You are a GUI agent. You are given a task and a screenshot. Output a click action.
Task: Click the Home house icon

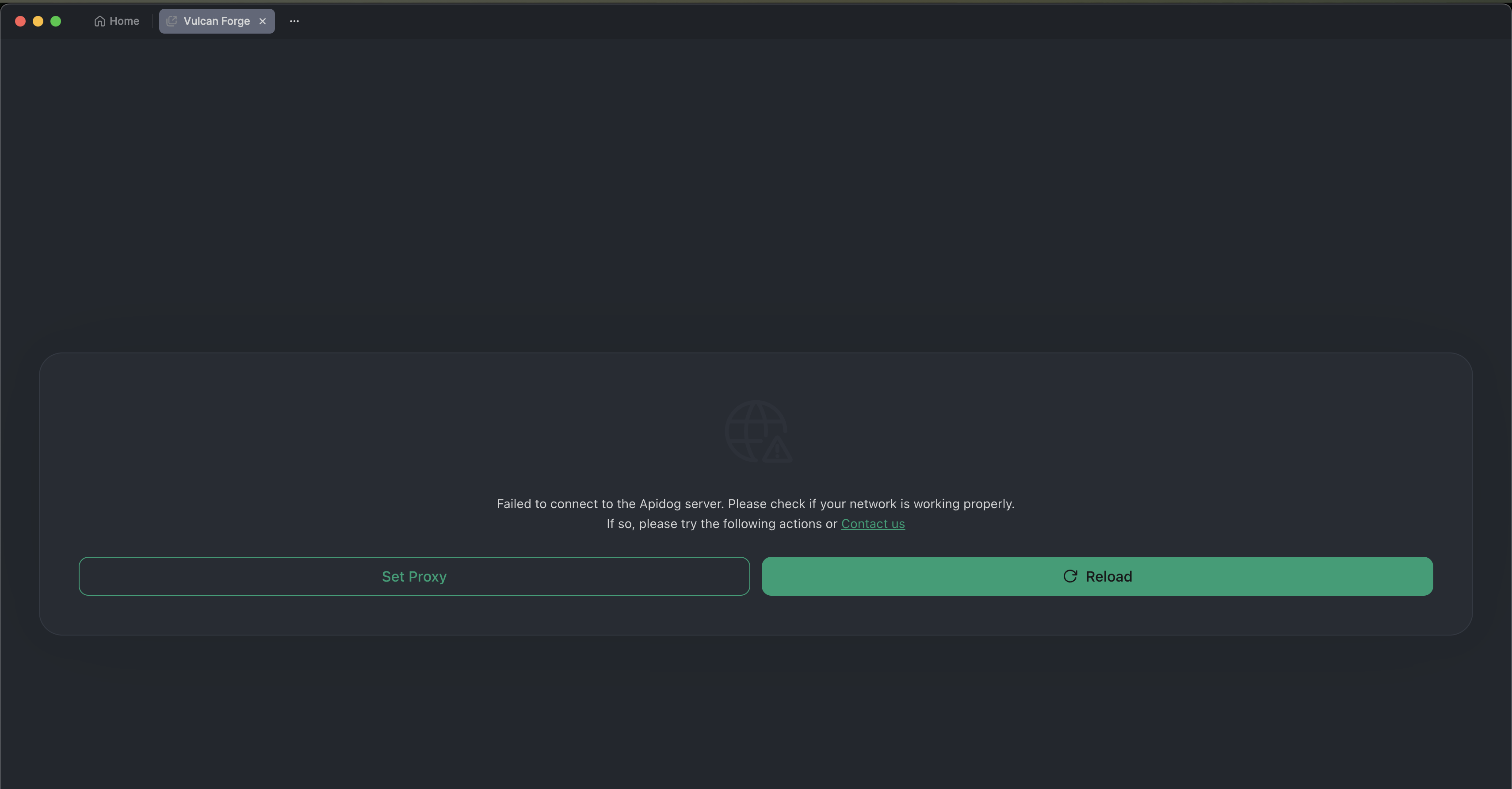[x=100, y=21]
